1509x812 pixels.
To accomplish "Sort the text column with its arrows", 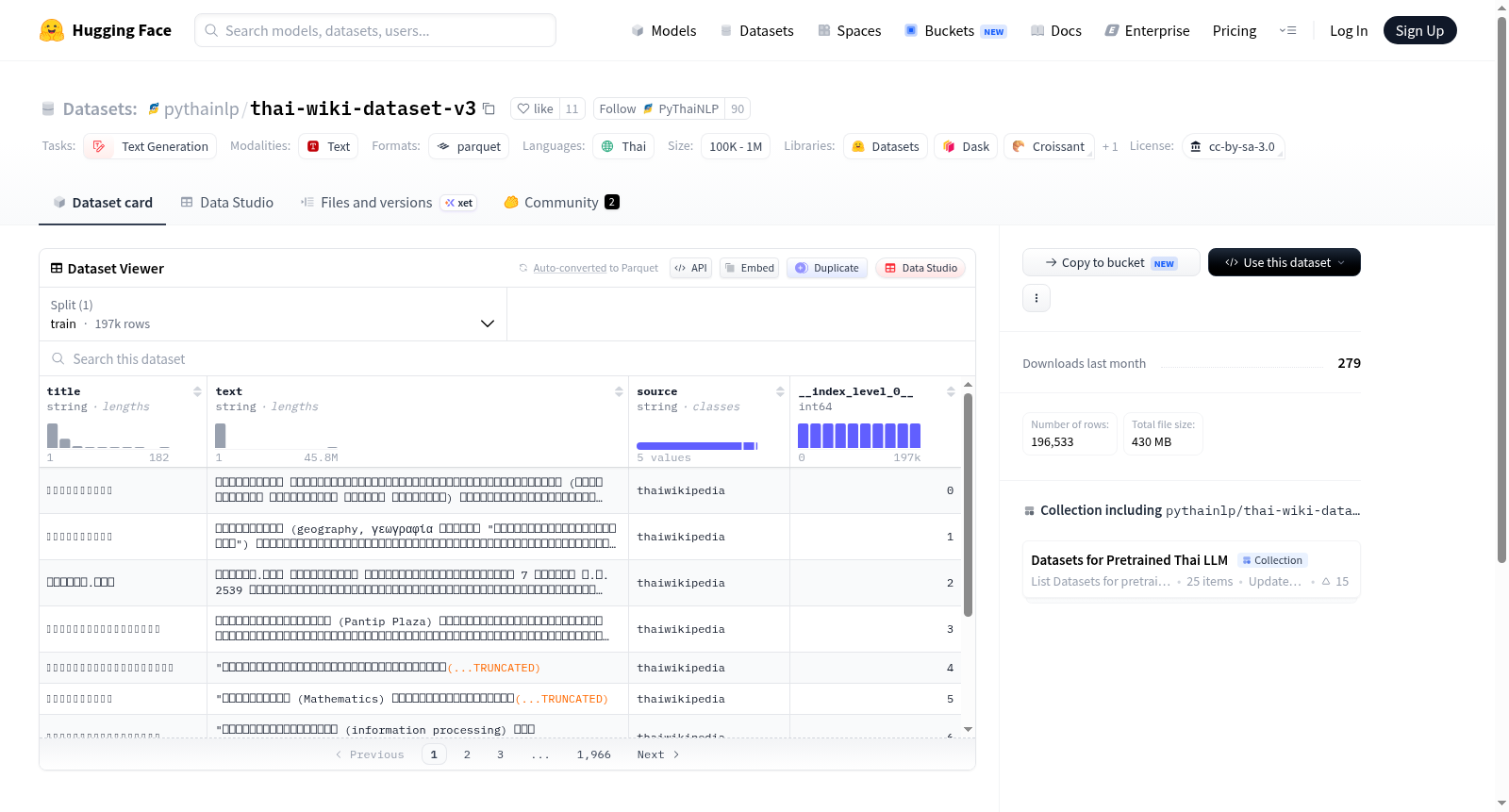I will pyautogui.click(x=619, y=391).
